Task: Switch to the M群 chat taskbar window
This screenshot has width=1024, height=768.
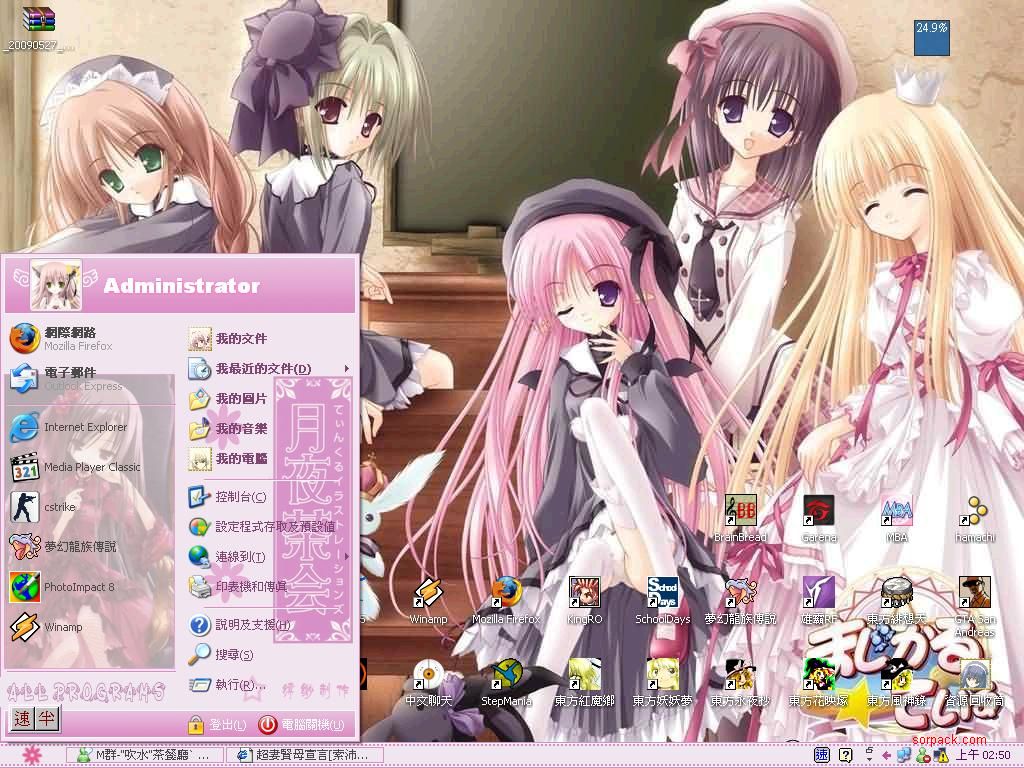Action: pyautogui.click(x=145, y=755)
